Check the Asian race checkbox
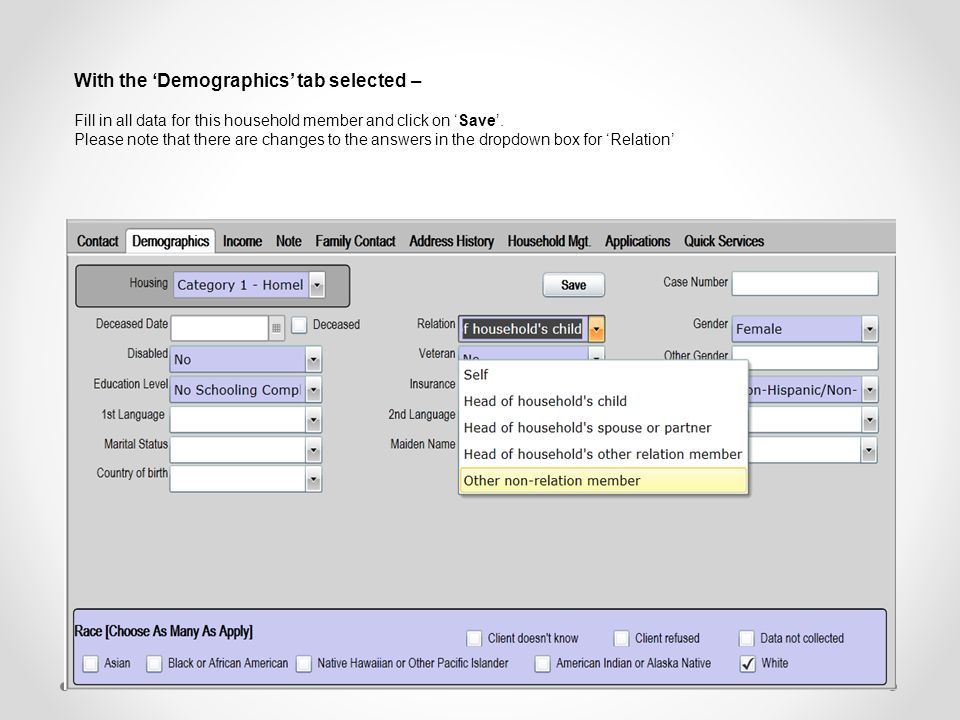The image size is (960, 720). tap(91, 663)
